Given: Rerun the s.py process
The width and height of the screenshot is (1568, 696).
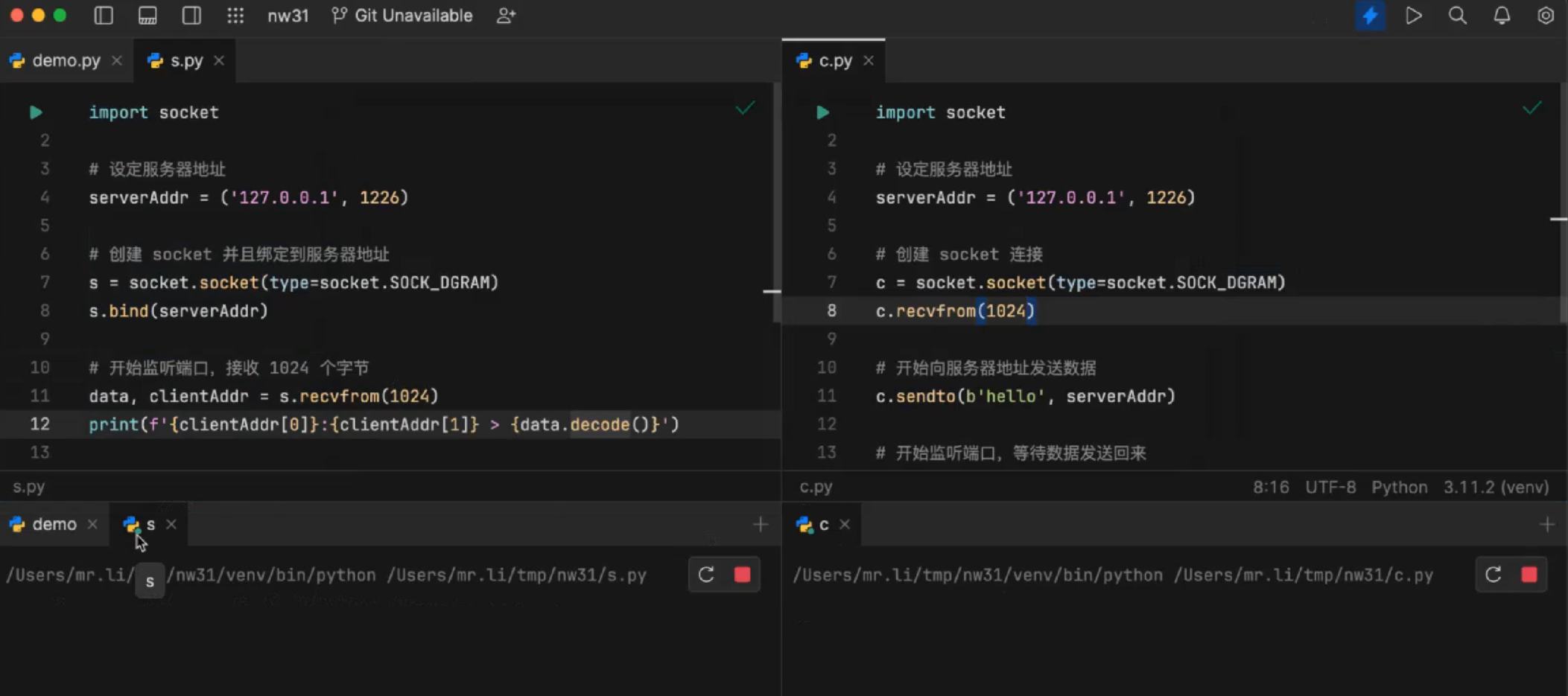Looking at the screenshot, I should 706,575.
